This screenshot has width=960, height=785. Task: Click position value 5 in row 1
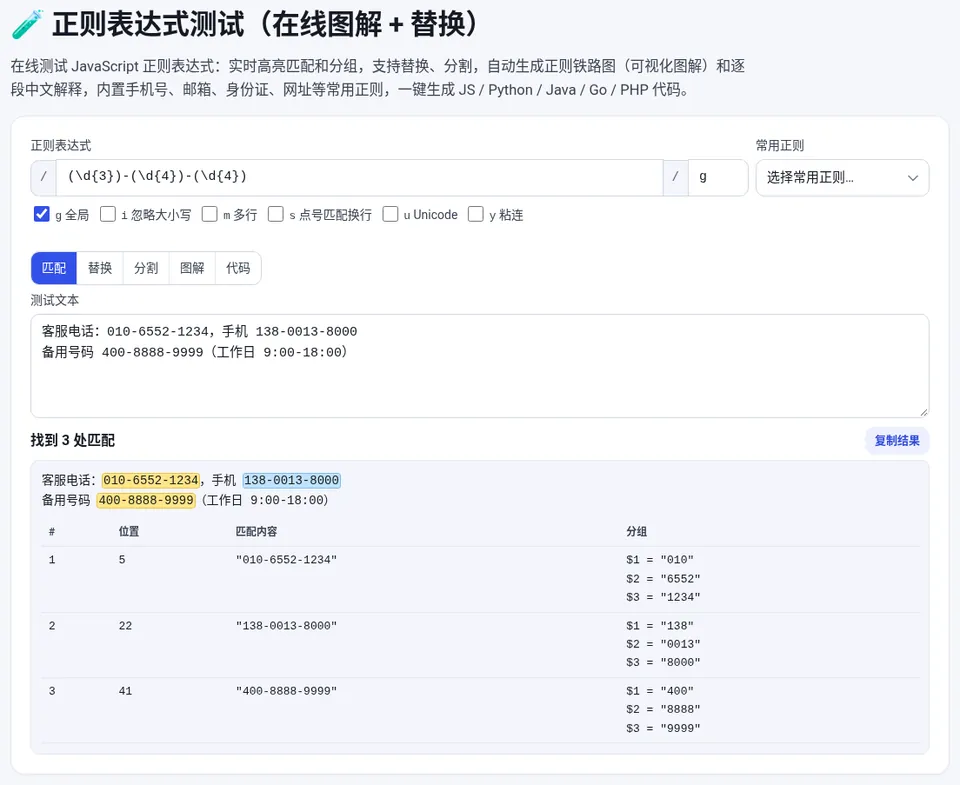pyautogui.click(x=122, y=560)
